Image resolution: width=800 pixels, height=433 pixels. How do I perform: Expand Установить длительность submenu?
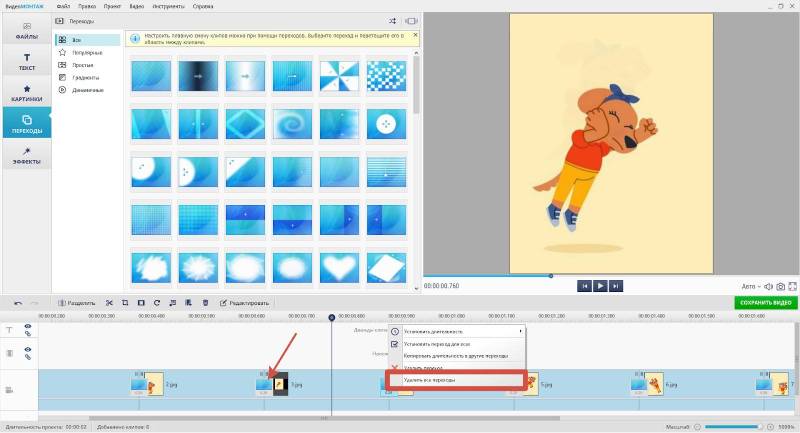[457, 332]
